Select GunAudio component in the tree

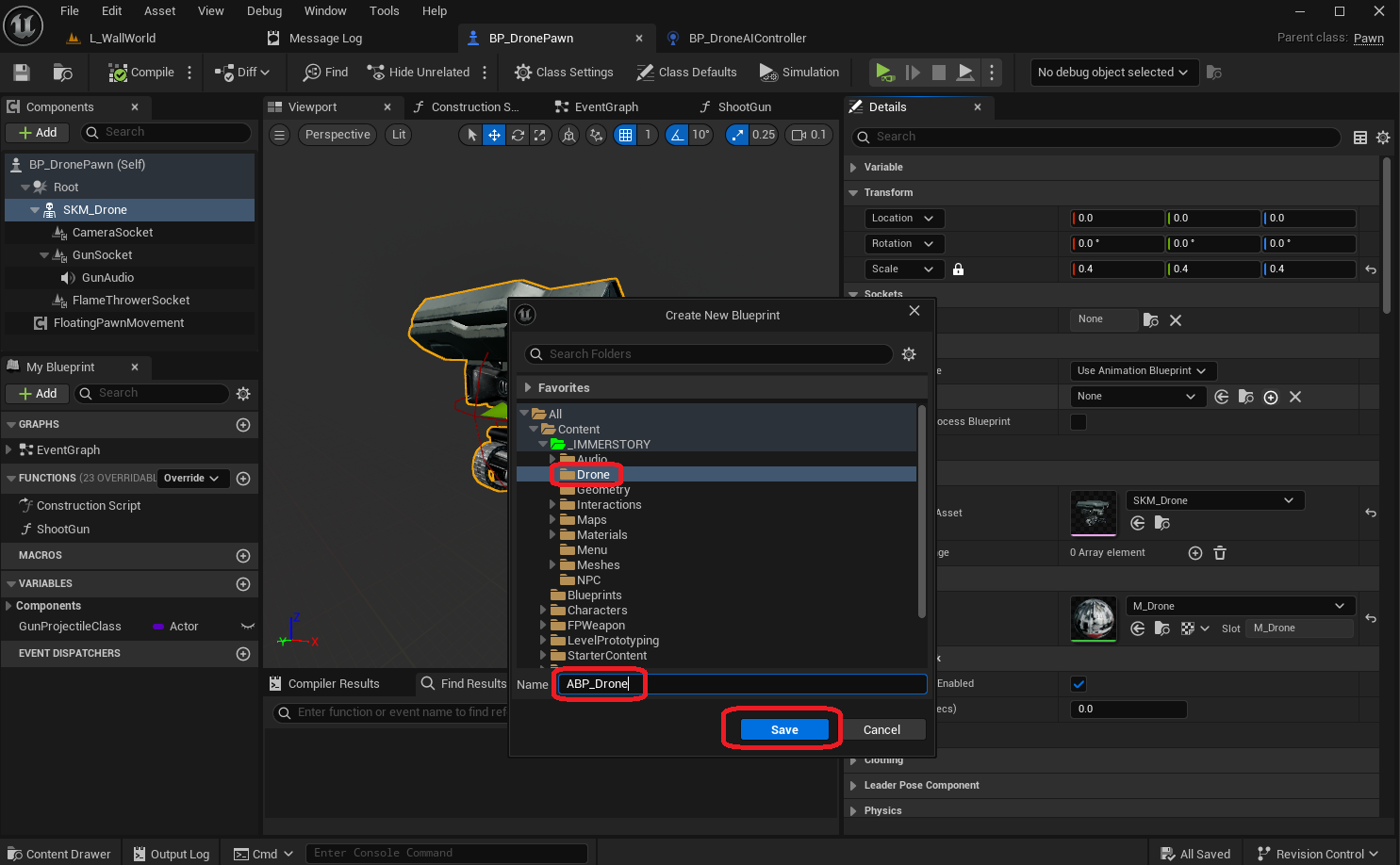[x=107, y=278]
